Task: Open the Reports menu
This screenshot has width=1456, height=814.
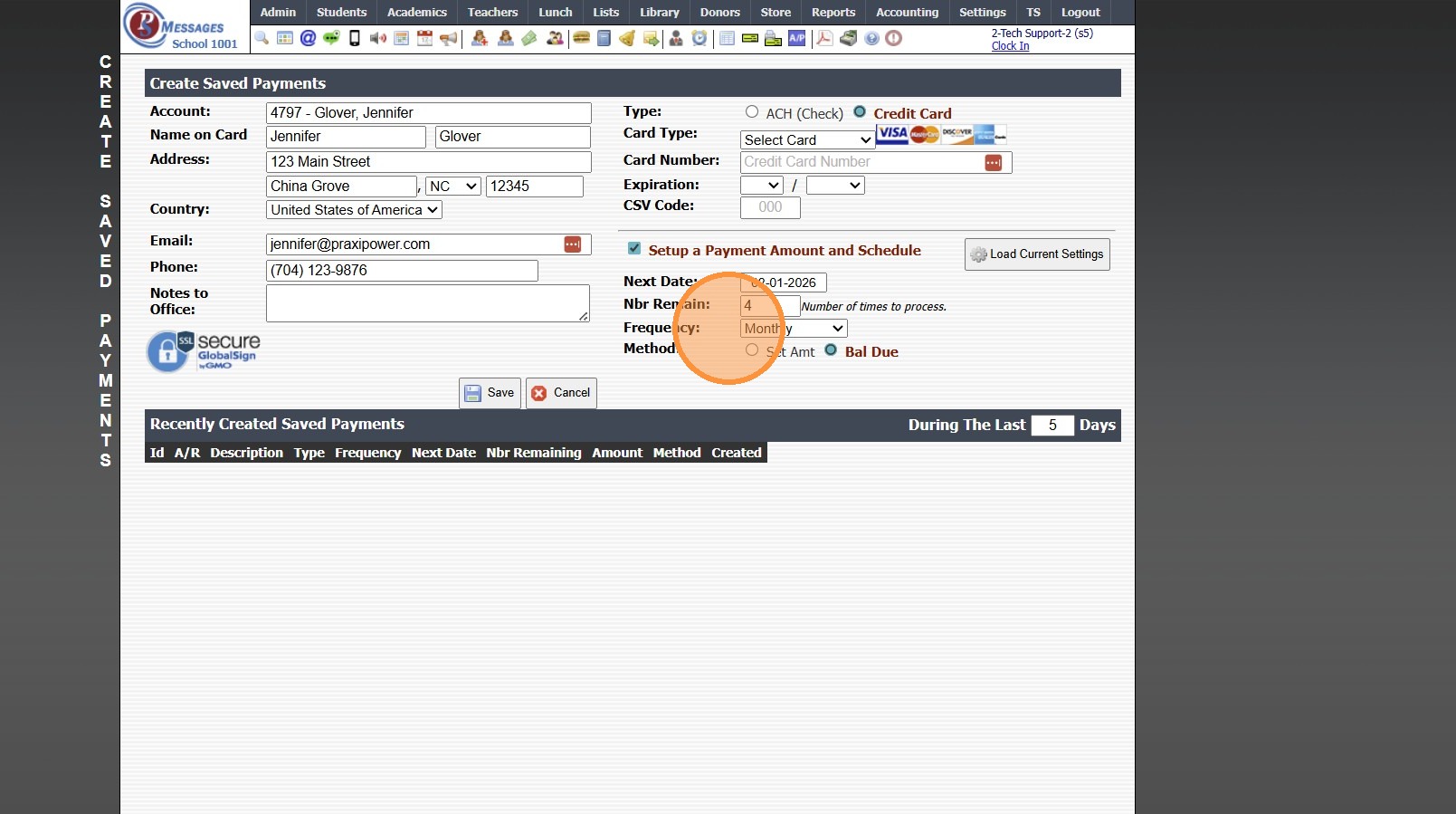Action: (x=833, y=12)
